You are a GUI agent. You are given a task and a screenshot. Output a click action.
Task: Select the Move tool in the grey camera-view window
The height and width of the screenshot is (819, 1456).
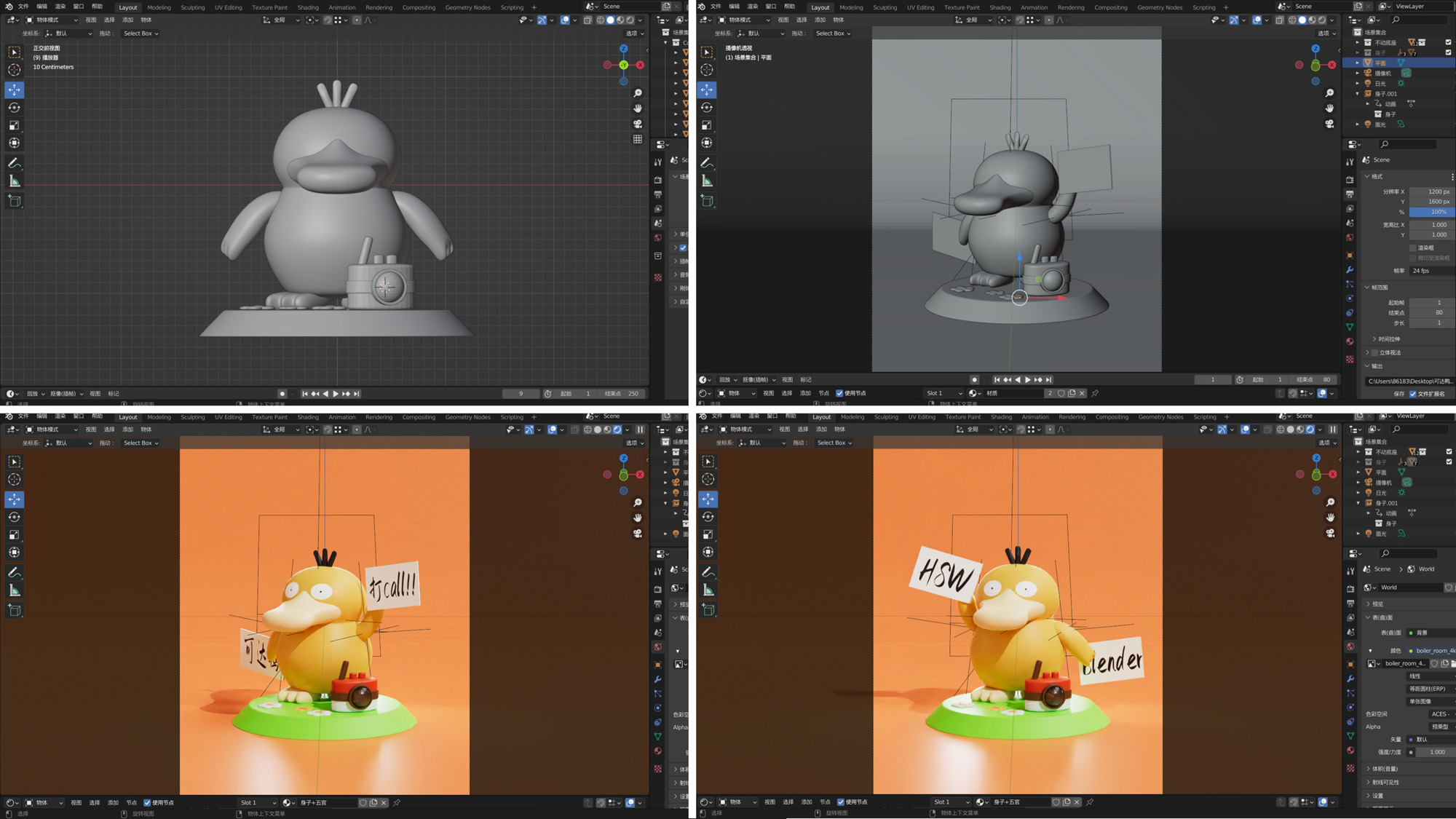coord(707,90)
